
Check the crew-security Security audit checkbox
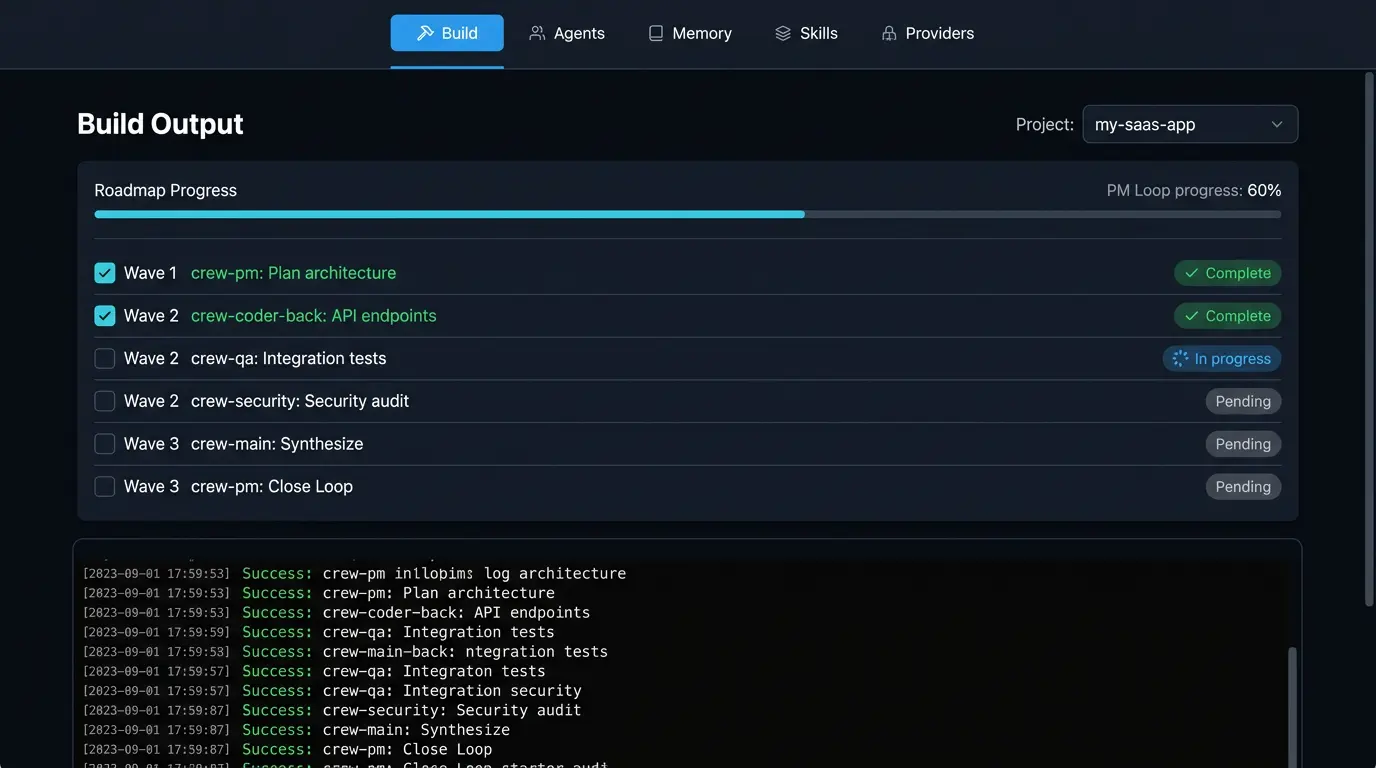[x=104, y=401]
